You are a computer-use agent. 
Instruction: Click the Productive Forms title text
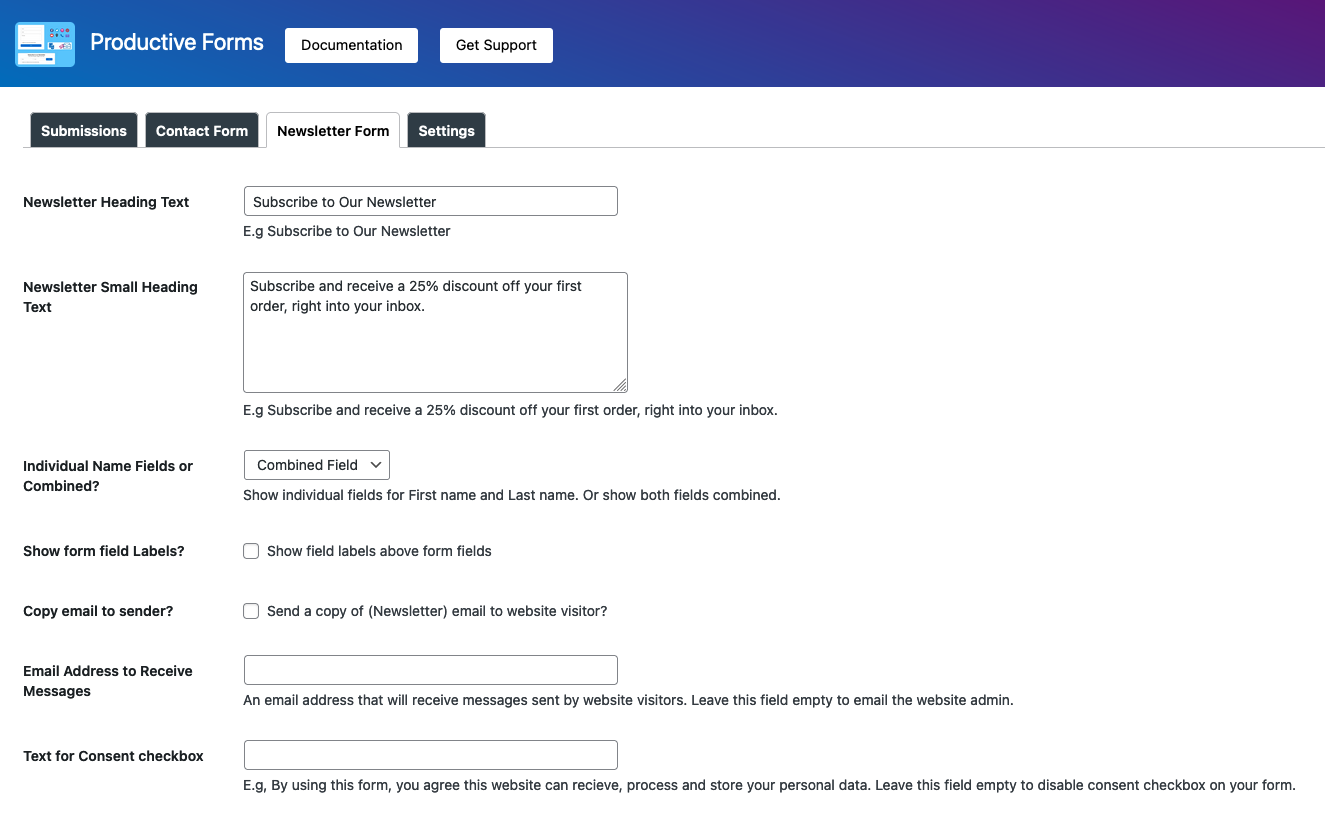click(x=177, y=42)
